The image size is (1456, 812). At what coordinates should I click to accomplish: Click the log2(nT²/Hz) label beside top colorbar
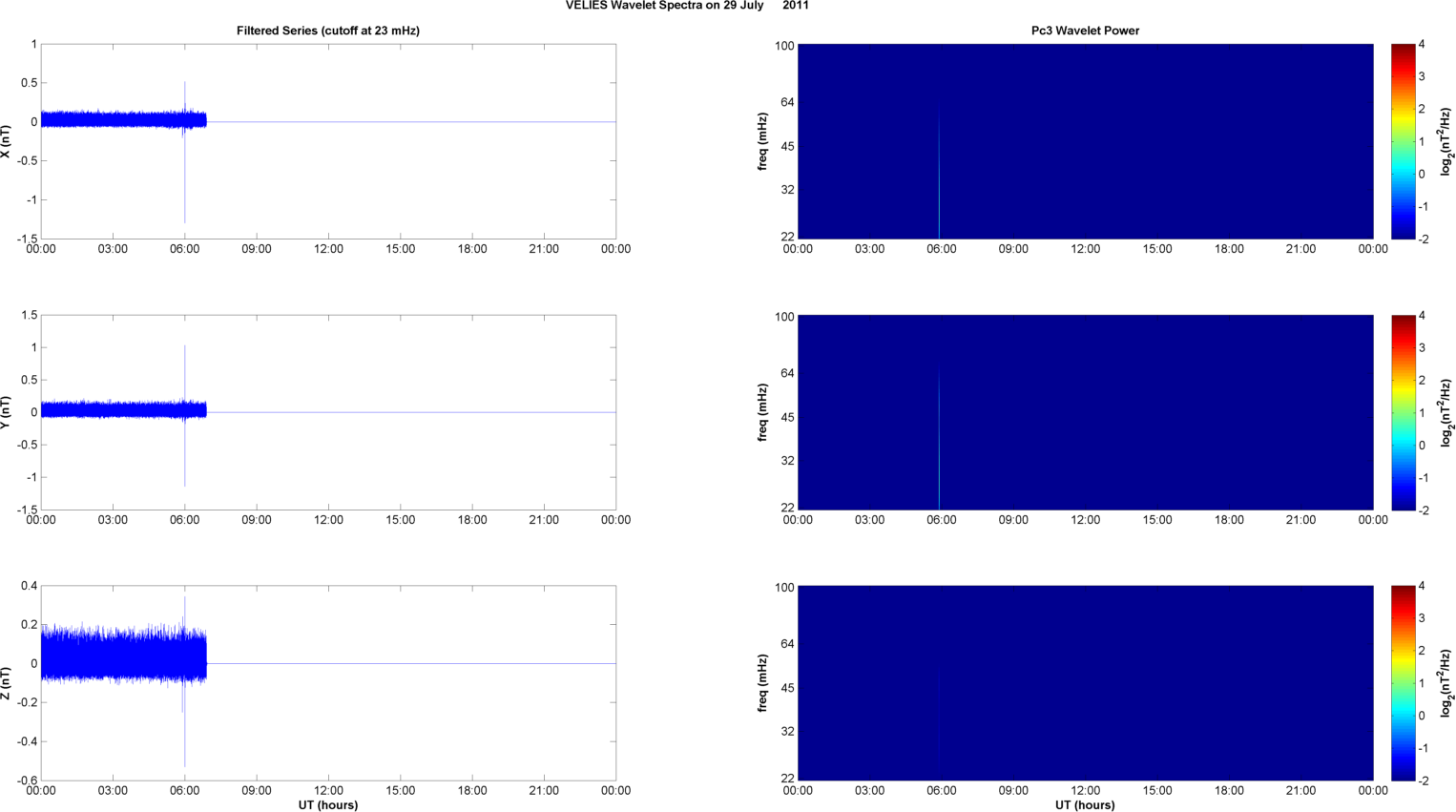click(x=1446, y=141)
